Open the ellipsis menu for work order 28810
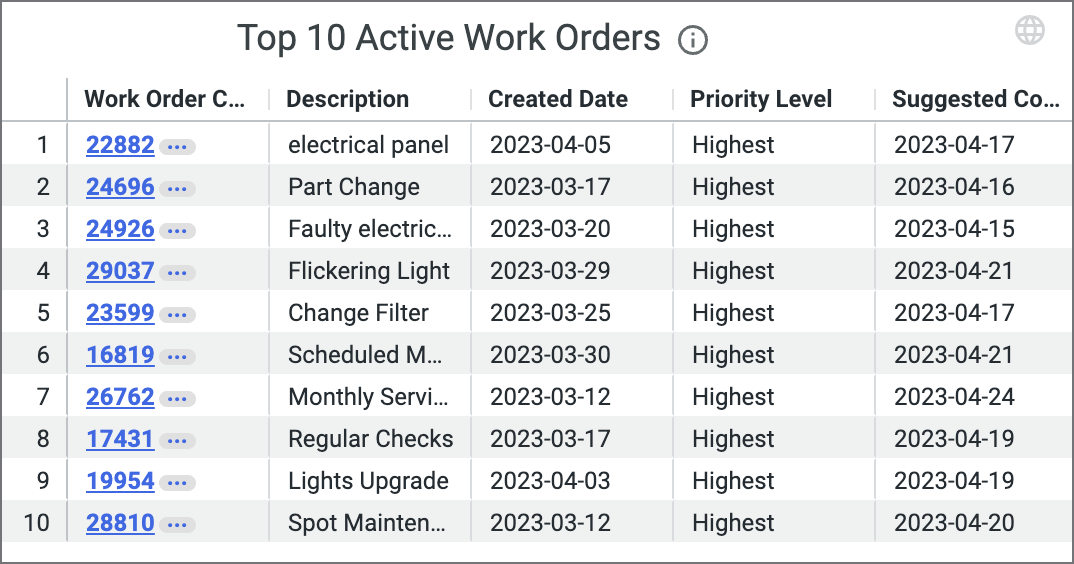This screenshot has height=564, width=1074. tap(177, 524)
